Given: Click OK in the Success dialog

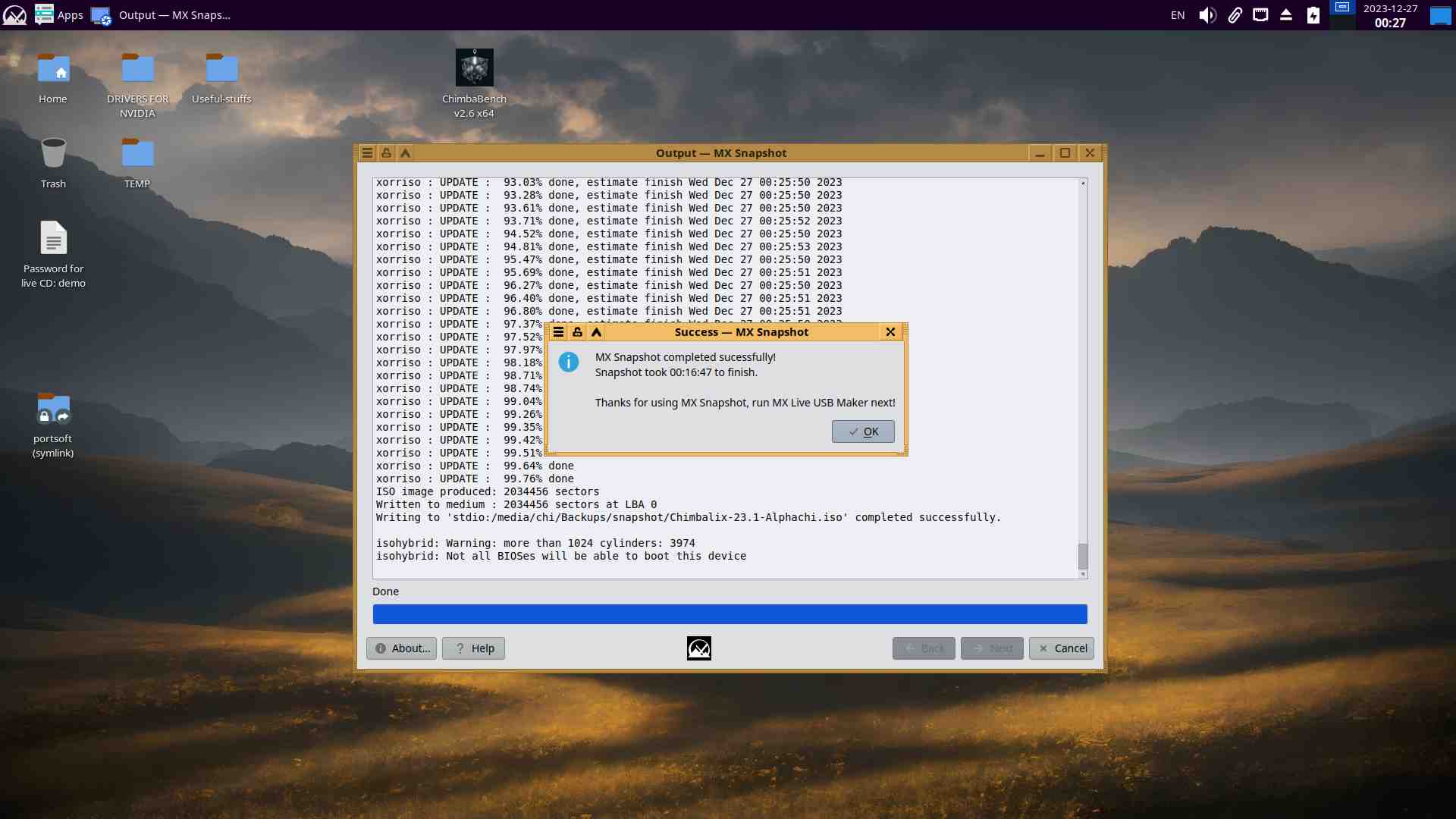Looking at the screenshot, I should tap(863, 431).
